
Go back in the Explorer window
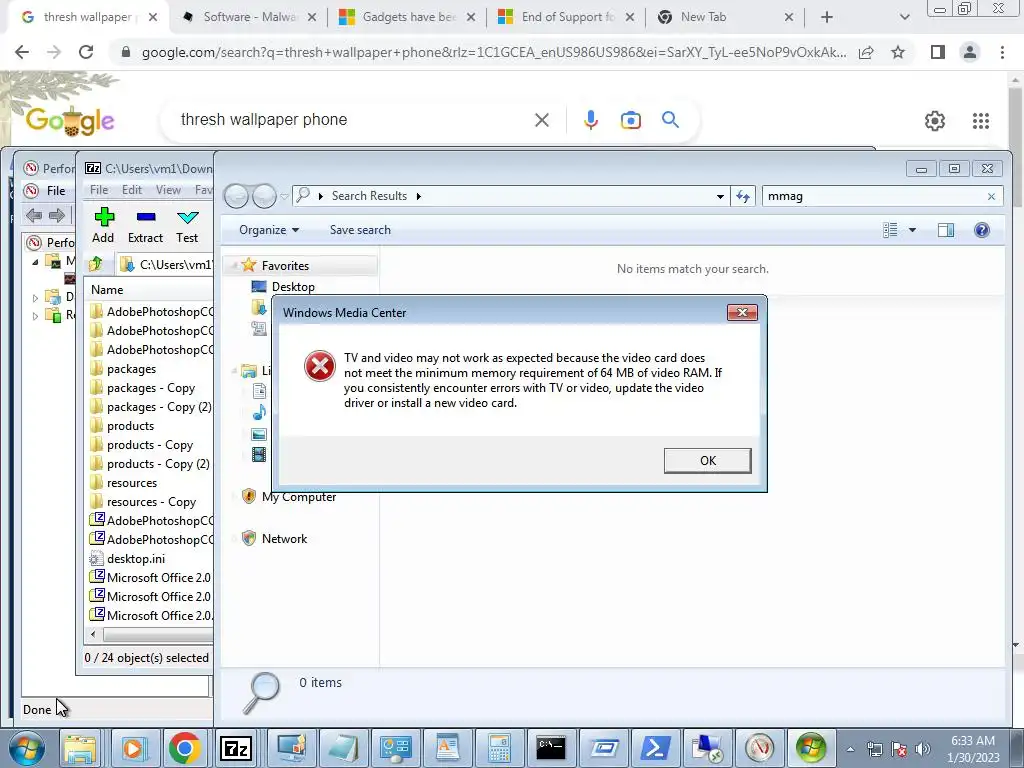(x=236, y=196)
